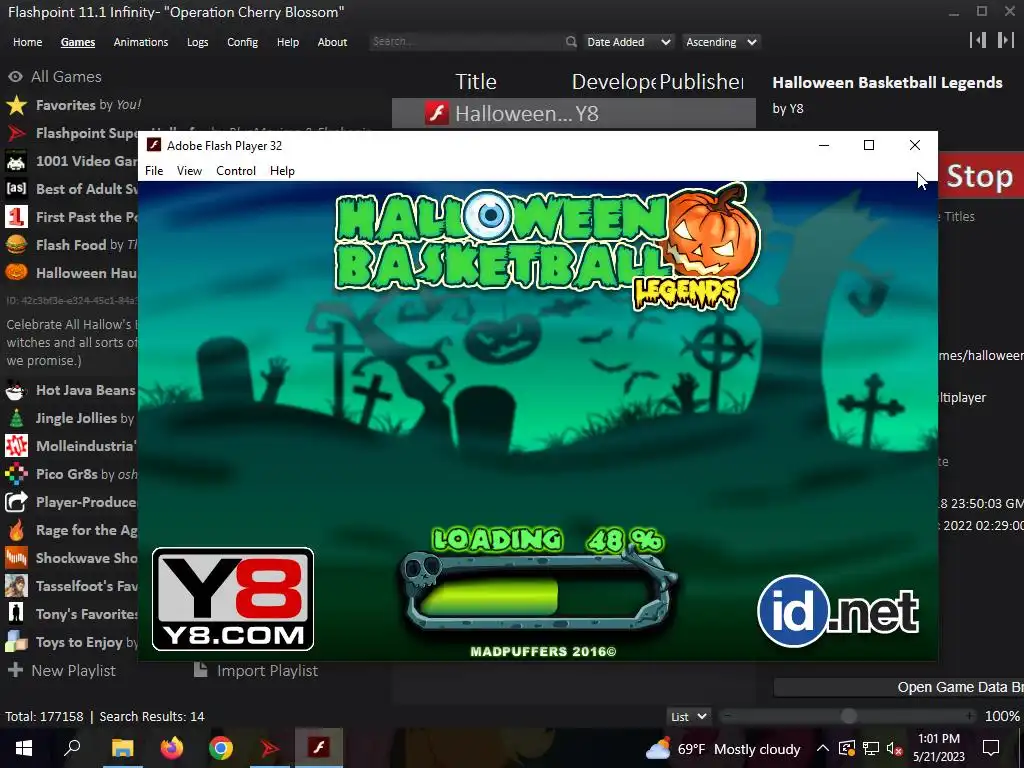Open the Flash Player Help menu

pyautogui.click(x=282, y=170)
